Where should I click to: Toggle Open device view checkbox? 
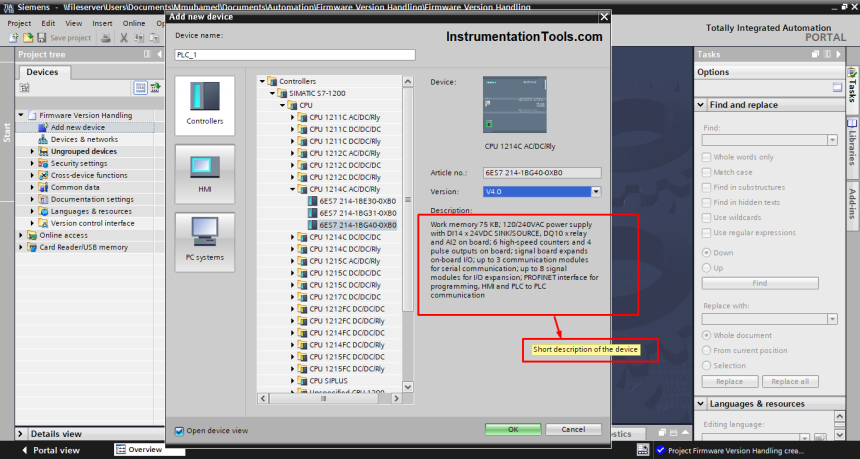tap(179, 431)
